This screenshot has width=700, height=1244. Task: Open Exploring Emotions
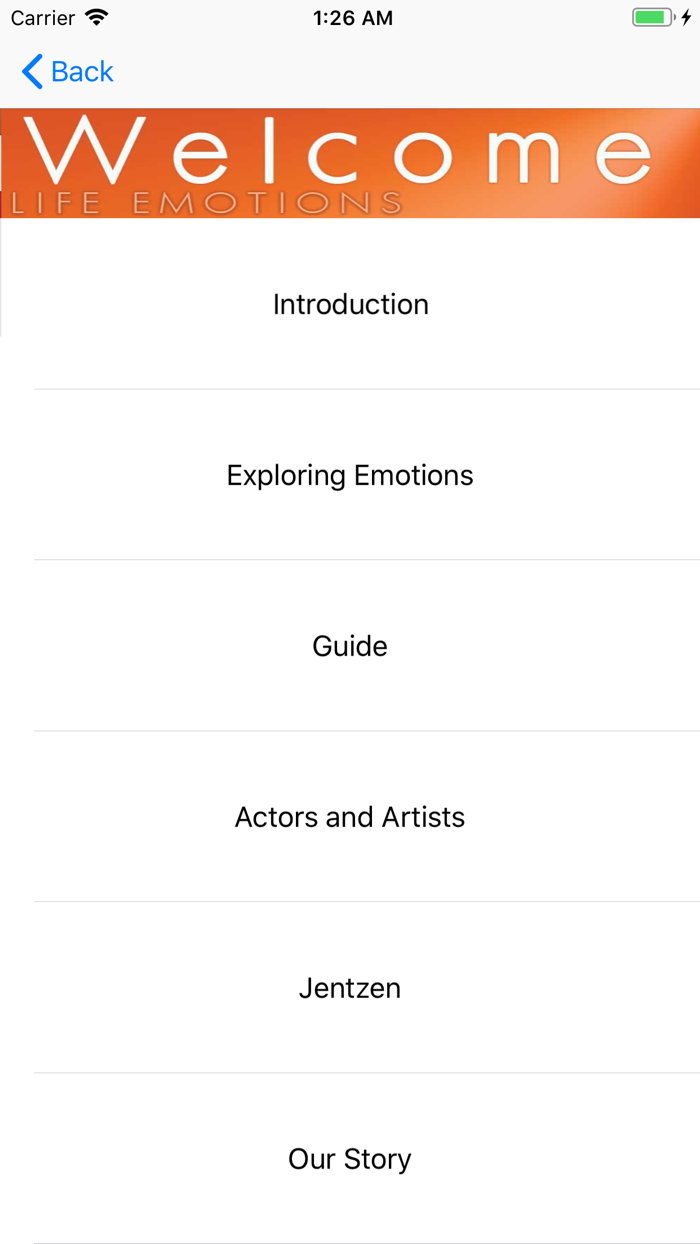[x=350, y=475]
